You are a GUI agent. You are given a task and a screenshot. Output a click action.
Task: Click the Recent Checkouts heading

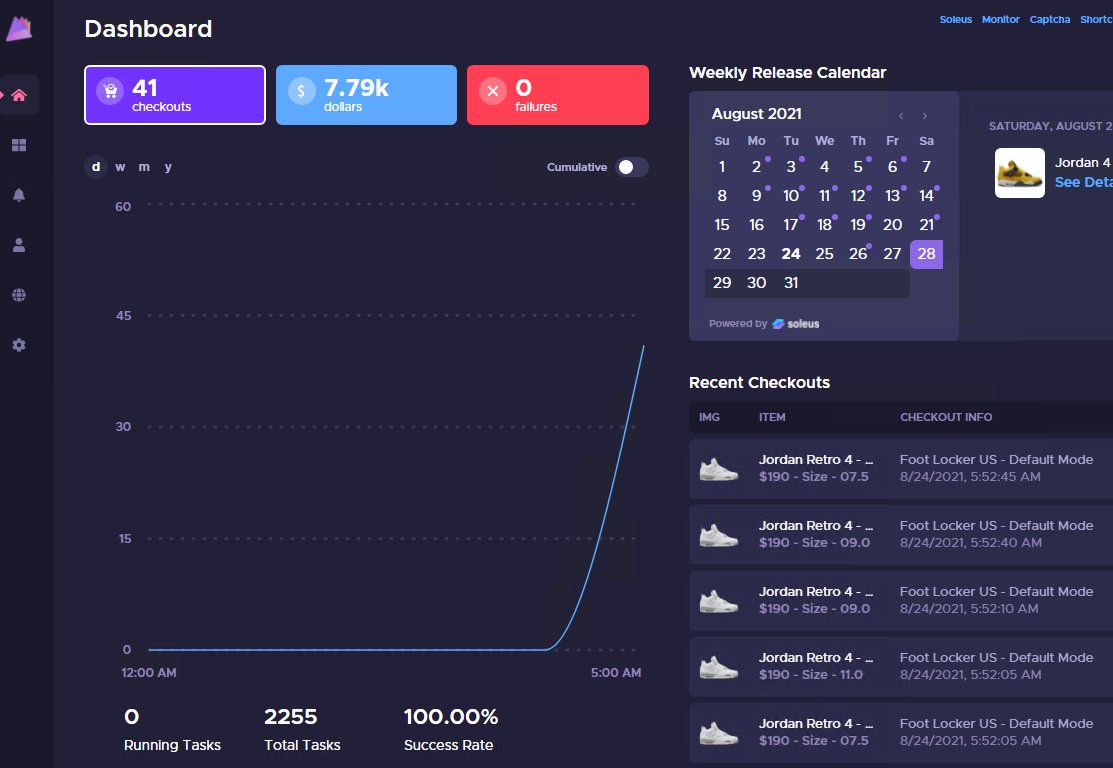point(759,383)
